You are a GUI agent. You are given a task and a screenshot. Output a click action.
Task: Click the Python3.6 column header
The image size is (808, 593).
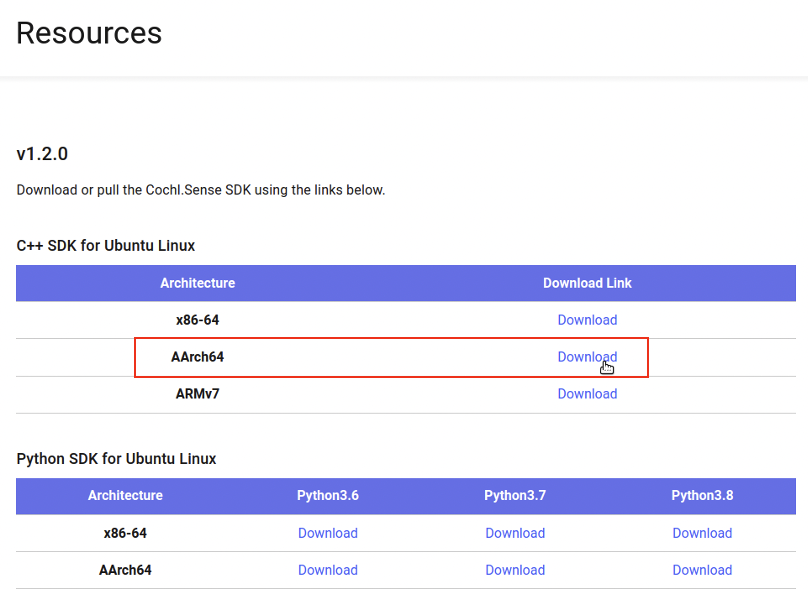[x=328, y=496]
